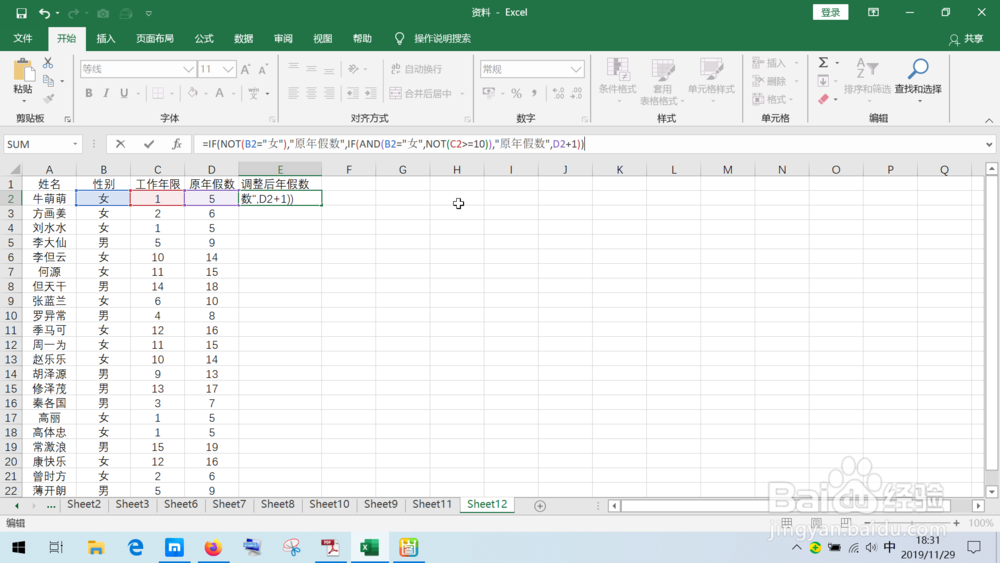Open the Insert Function fx dialog
Screen dimensions: 1000x563
tap(177, 144)
